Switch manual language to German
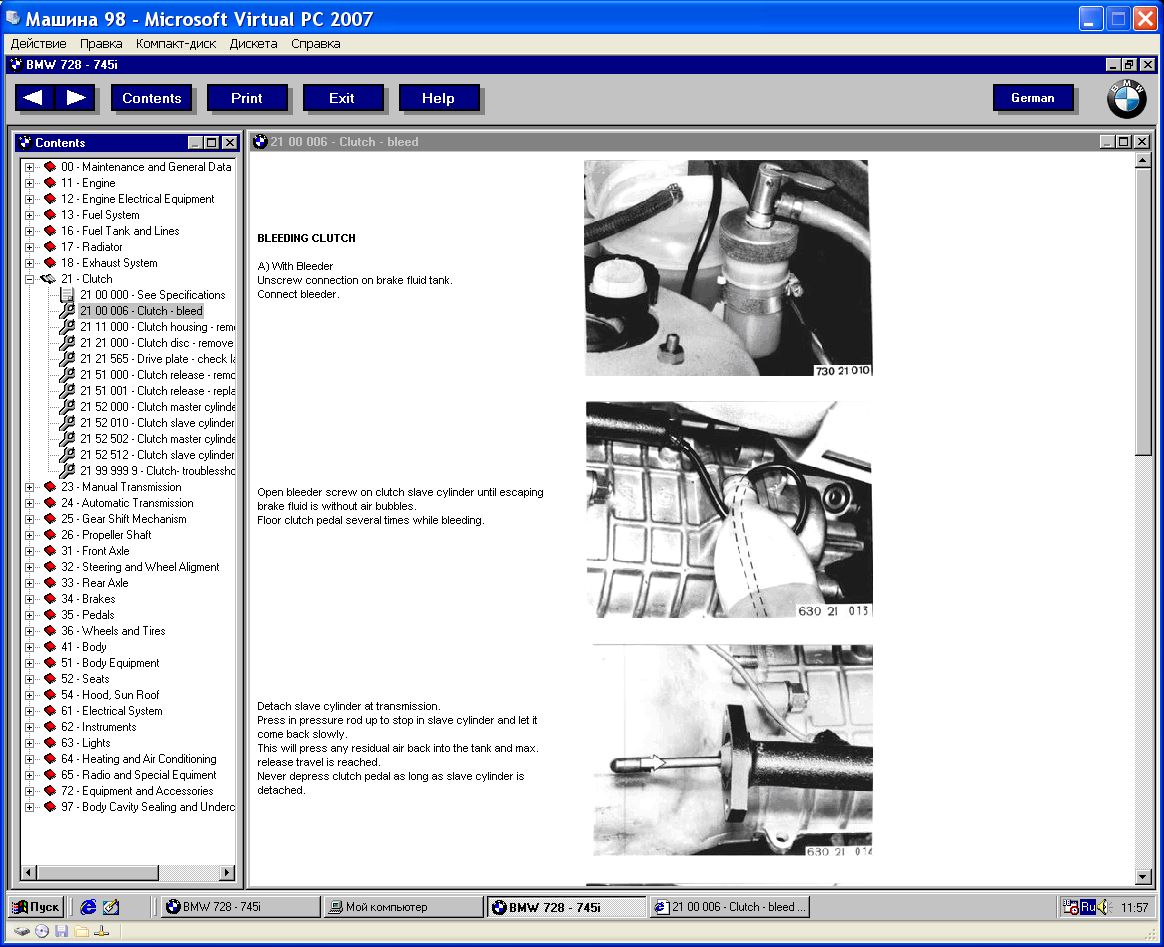1164x947 pixels. click(1033, 98)
